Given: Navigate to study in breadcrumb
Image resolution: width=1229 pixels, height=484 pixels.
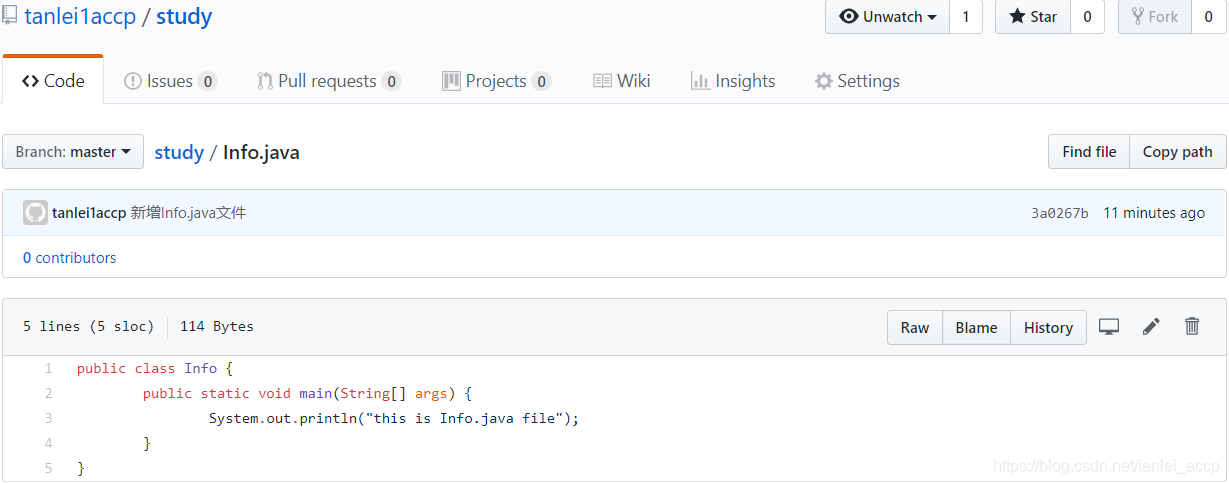Looking at the screenshot, I should click(179, 152).
